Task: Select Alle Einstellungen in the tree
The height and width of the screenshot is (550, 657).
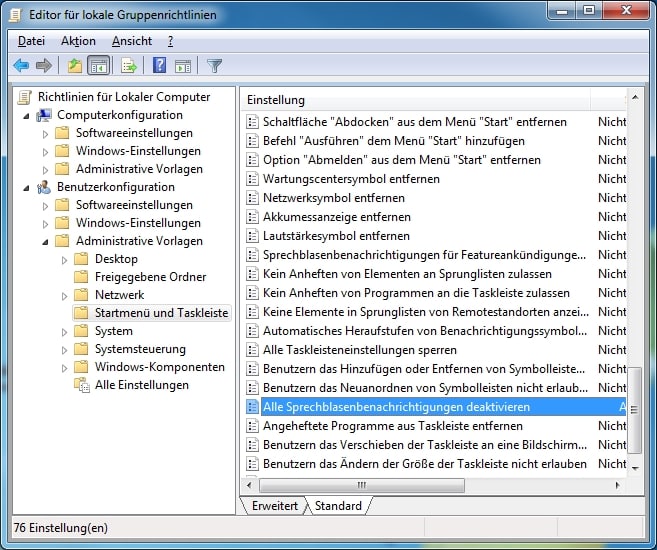Action: [x=142, y=385]
